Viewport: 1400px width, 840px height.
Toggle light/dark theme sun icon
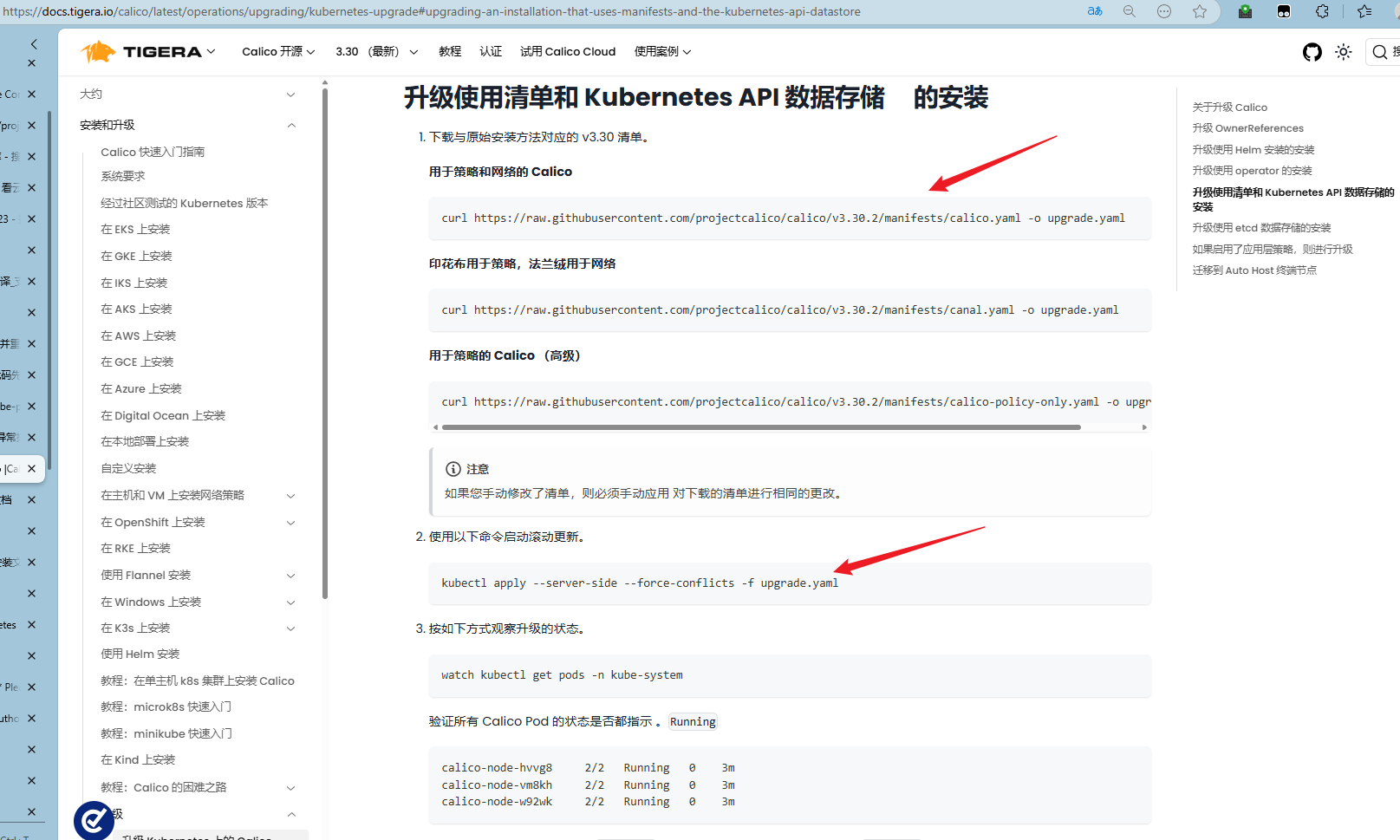pos(1344,52)
